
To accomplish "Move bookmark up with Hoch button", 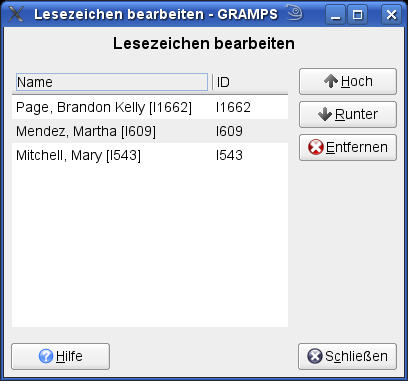I will pos(348,82).
